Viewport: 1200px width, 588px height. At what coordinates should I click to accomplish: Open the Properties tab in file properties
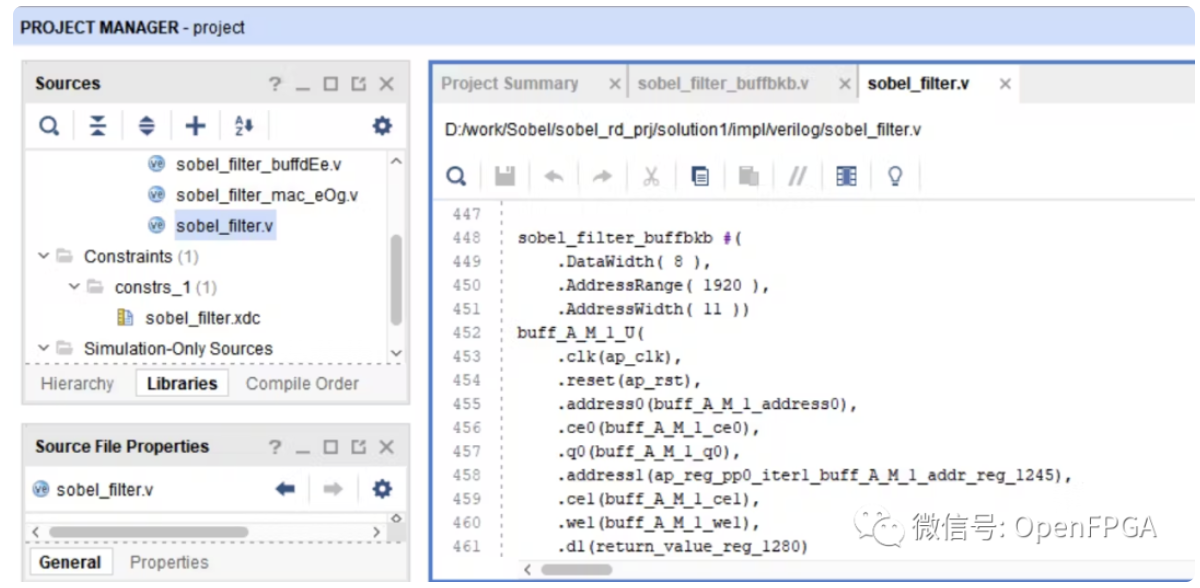(x=169, y=562)
